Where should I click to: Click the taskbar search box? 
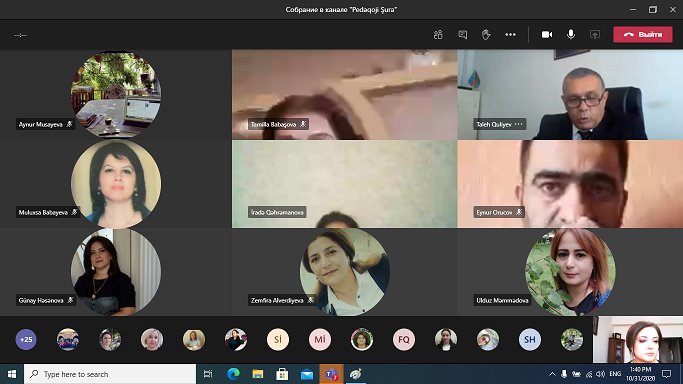coord(110,374)
